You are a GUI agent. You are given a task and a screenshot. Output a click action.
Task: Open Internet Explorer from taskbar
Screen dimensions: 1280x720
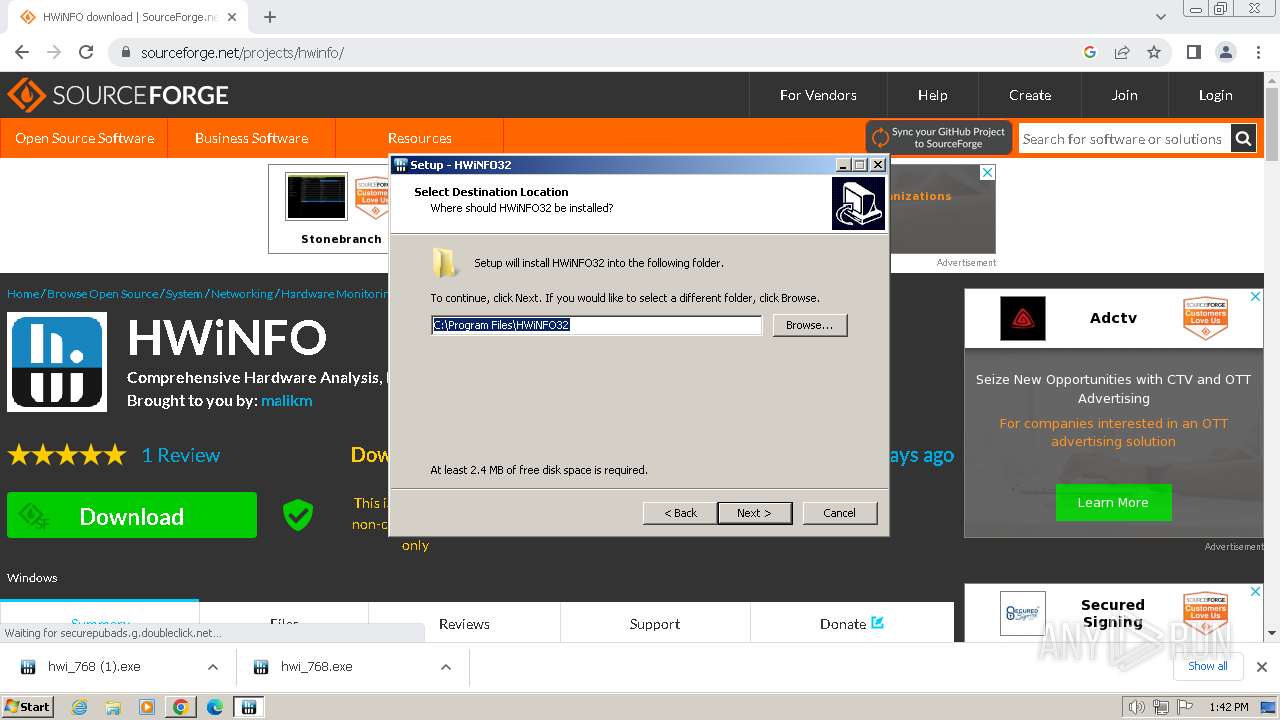(80, 707)
